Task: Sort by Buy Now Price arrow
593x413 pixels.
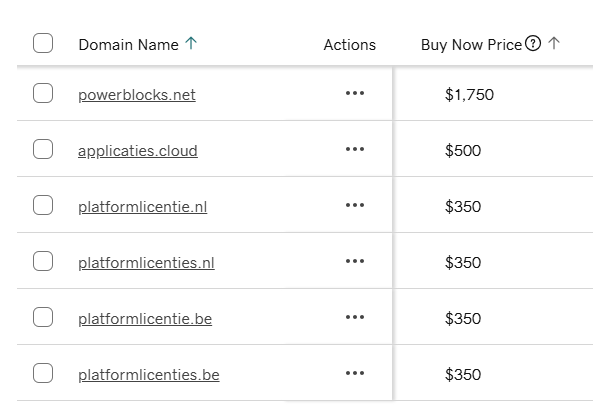Action: (x=554, y=43)
